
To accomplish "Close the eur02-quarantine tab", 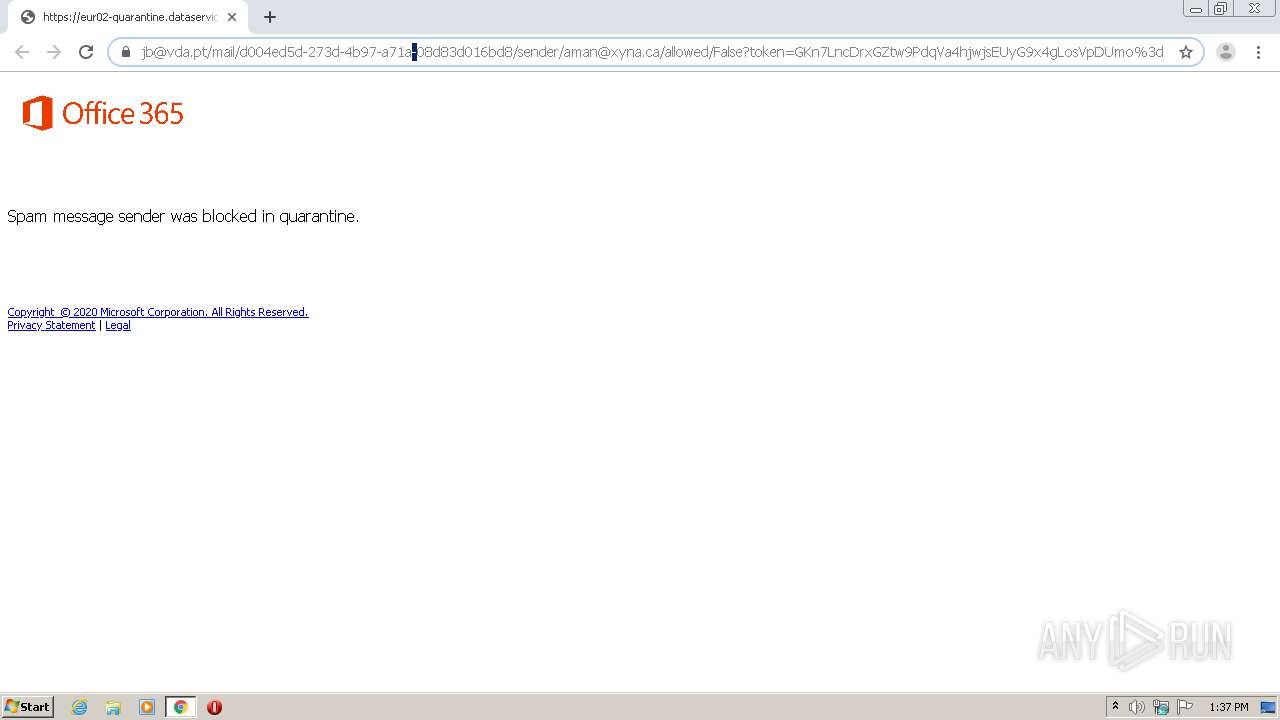I will pos(232,17).
